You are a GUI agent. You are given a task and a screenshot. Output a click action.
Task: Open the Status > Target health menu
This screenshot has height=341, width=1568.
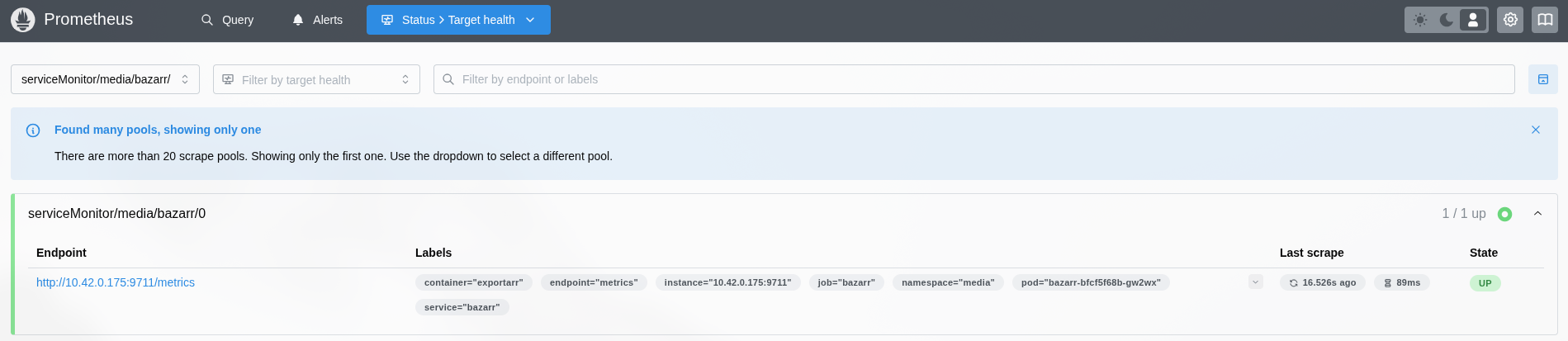458,20
